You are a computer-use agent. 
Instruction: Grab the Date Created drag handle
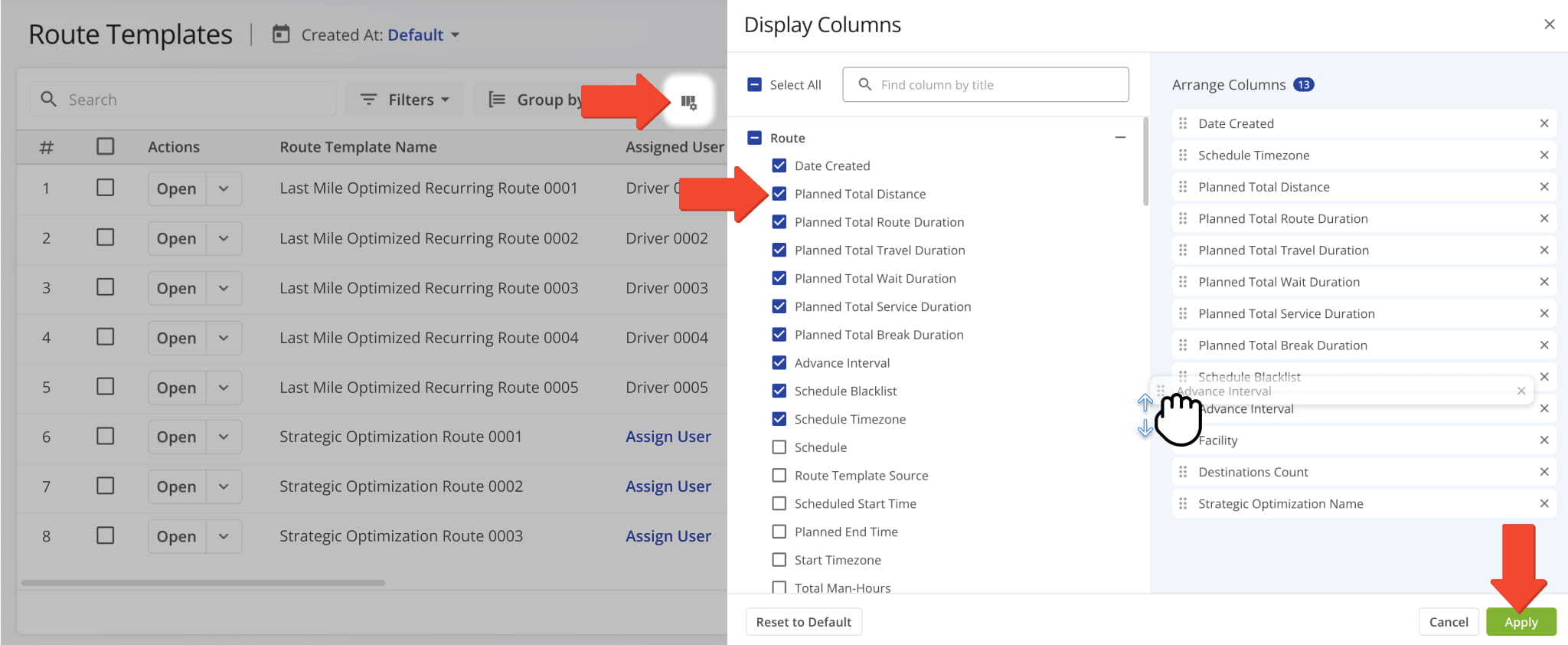1183,123
